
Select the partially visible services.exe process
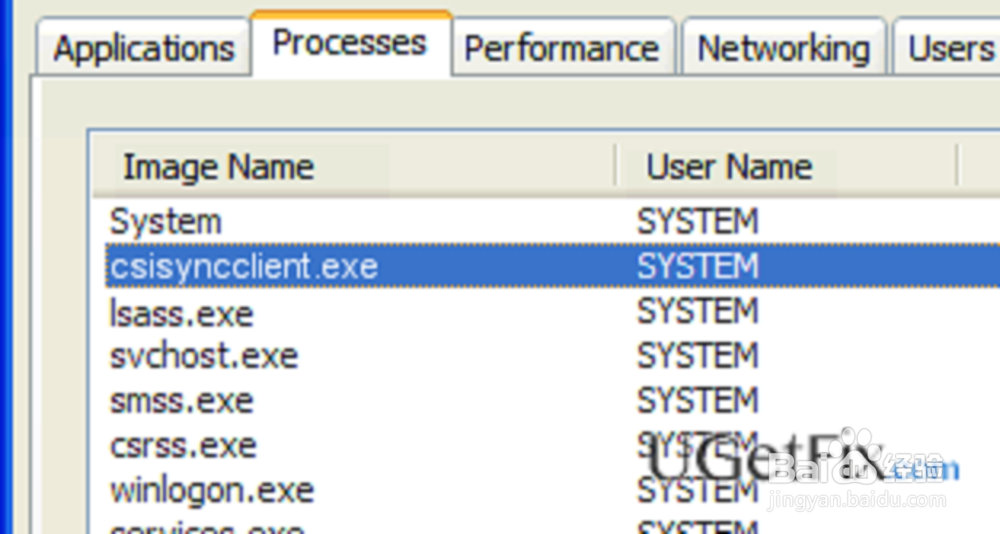coord(208,526)
